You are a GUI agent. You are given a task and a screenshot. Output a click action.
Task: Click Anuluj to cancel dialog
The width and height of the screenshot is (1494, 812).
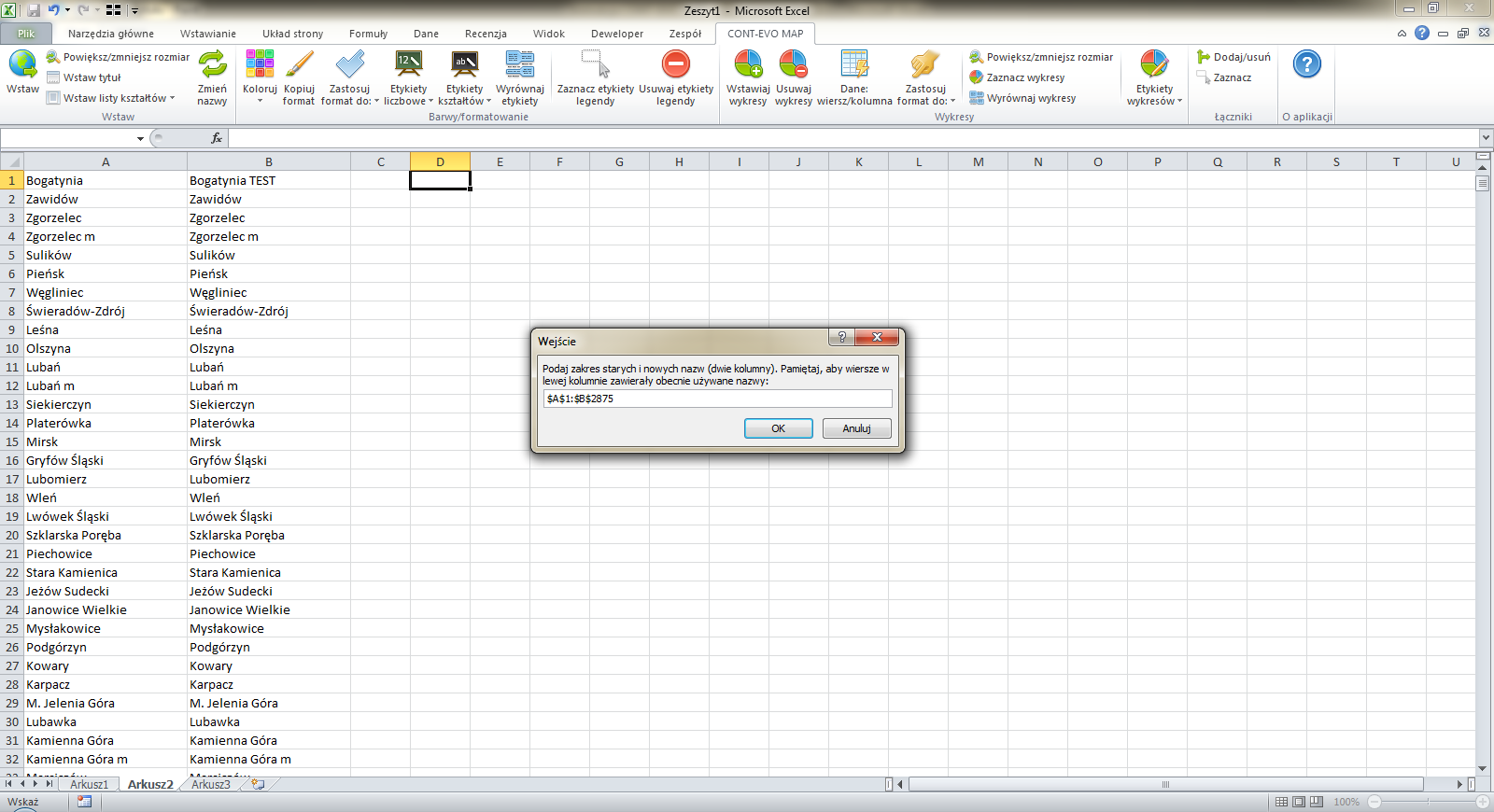pos(856,428)
